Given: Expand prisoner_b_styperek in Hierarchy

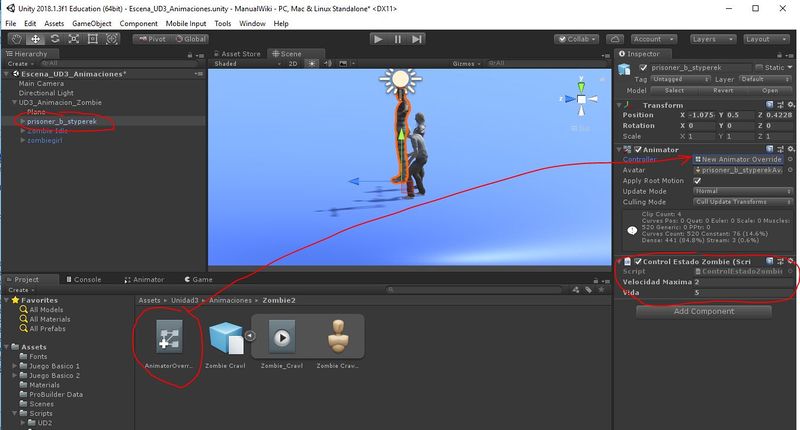Looking at the screenshot, I should (x=22, y=121).
